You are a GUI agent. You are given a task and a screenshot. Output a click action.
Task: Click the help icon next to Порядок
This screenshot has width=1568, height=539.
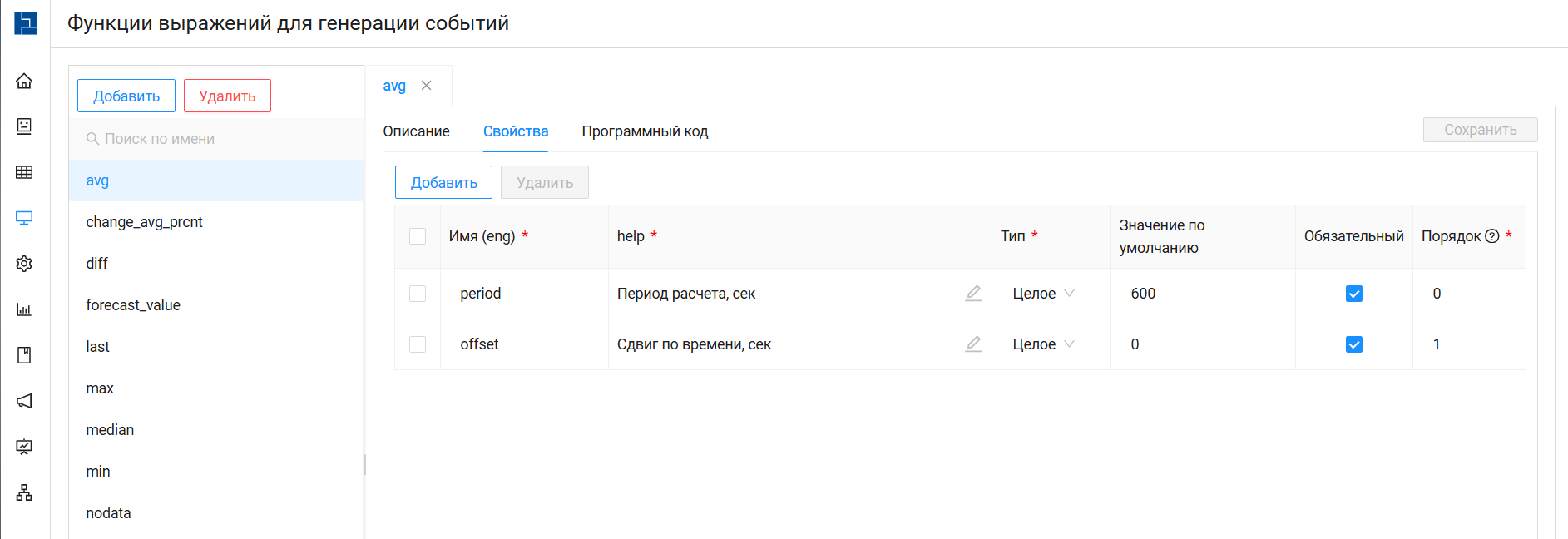tap(1492, 236)
